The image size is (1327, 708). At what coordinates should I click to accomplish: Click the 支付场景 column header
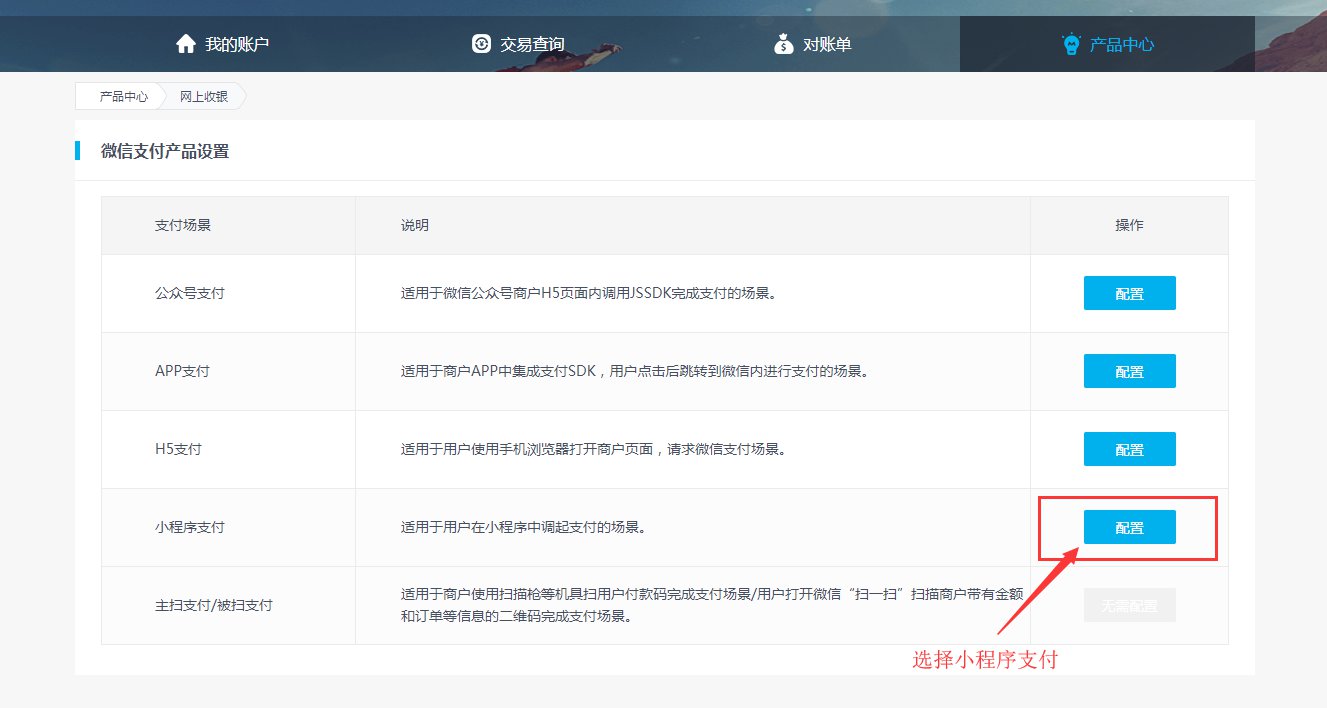183,225
